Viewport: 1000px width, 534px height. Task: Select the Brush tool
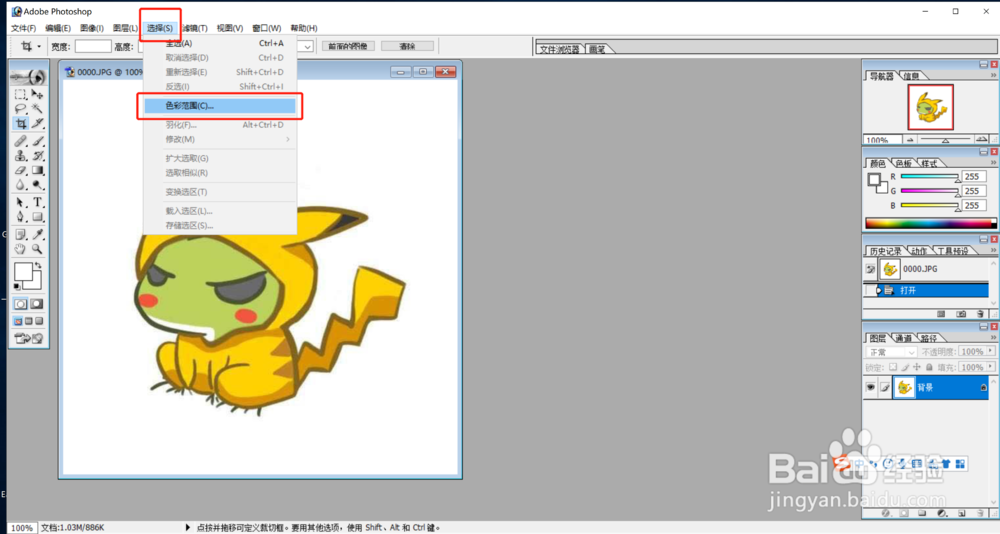[x=38, y=141]
